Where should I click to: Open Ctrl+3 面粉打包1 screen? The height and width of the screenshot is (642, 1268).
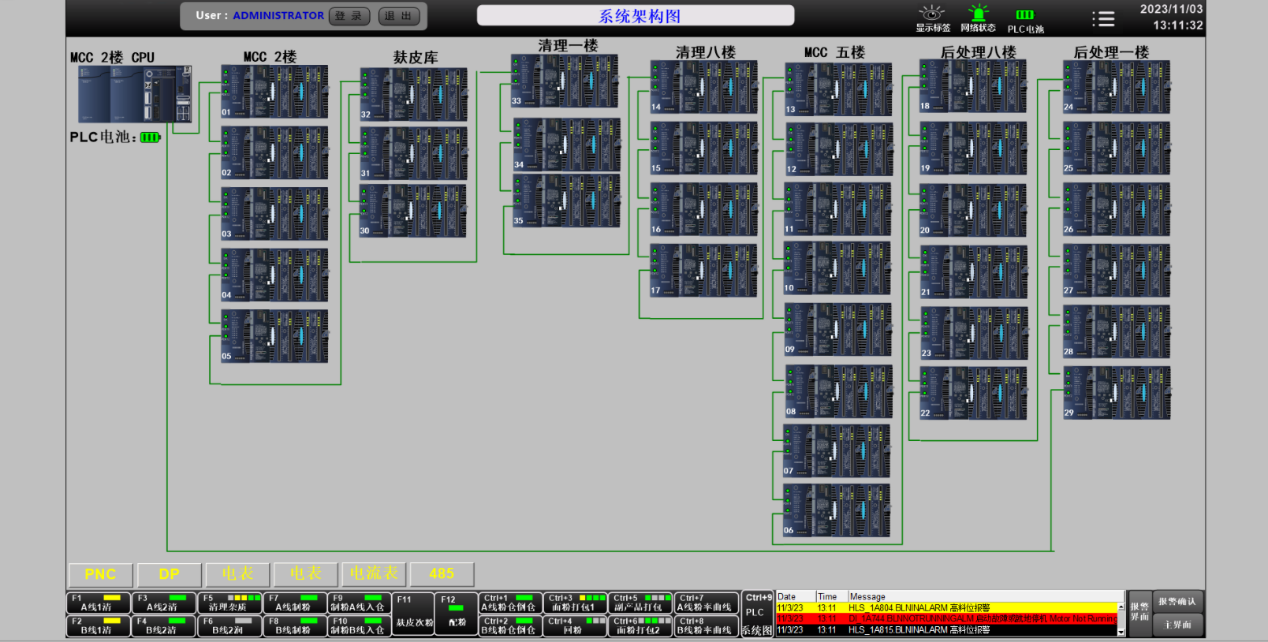pos(576,602)
